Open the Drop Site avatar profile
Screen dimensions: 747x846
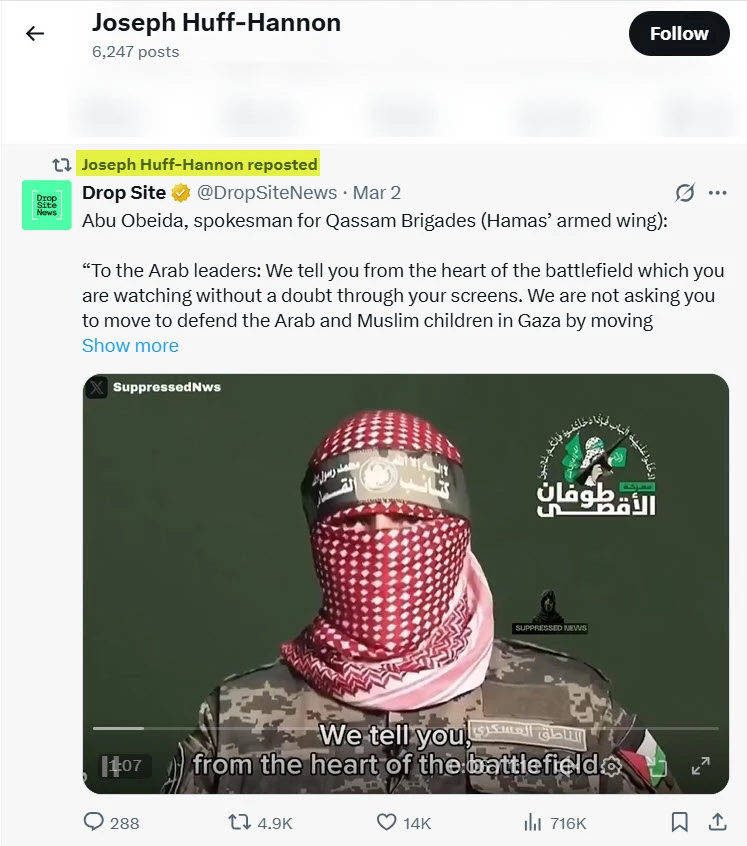pos(46,205)
